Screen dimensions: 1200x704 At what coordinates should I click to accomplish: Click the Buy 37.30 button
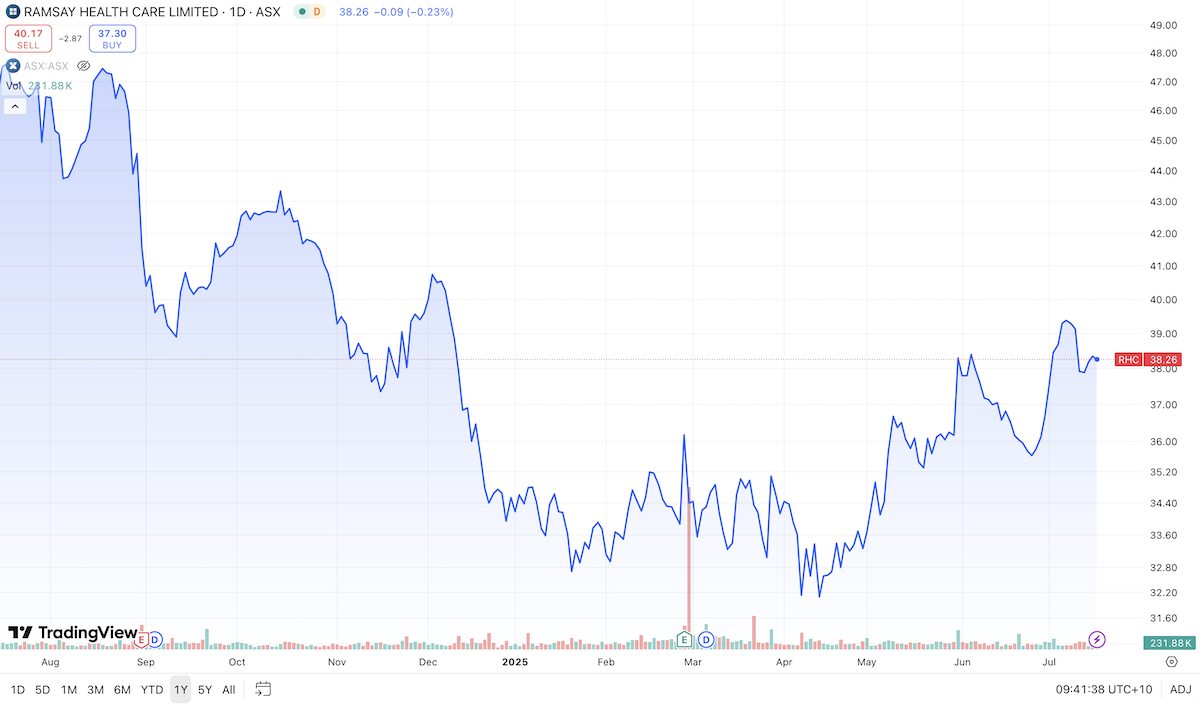pyautogui.click(x=112, y=39)
